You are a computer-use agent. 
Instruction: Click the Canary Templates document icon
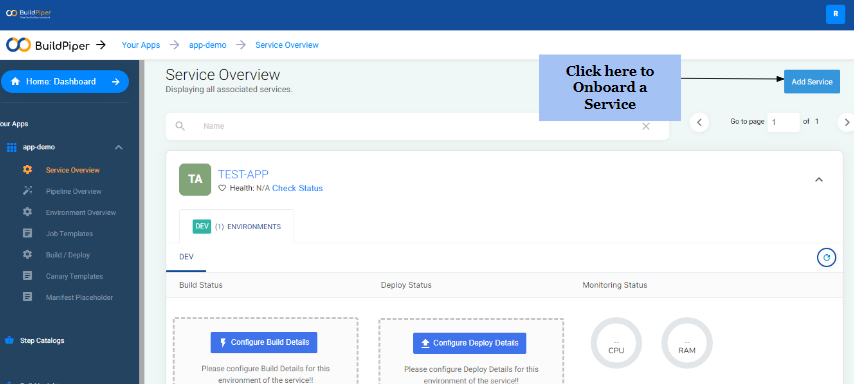coord(27,276)
